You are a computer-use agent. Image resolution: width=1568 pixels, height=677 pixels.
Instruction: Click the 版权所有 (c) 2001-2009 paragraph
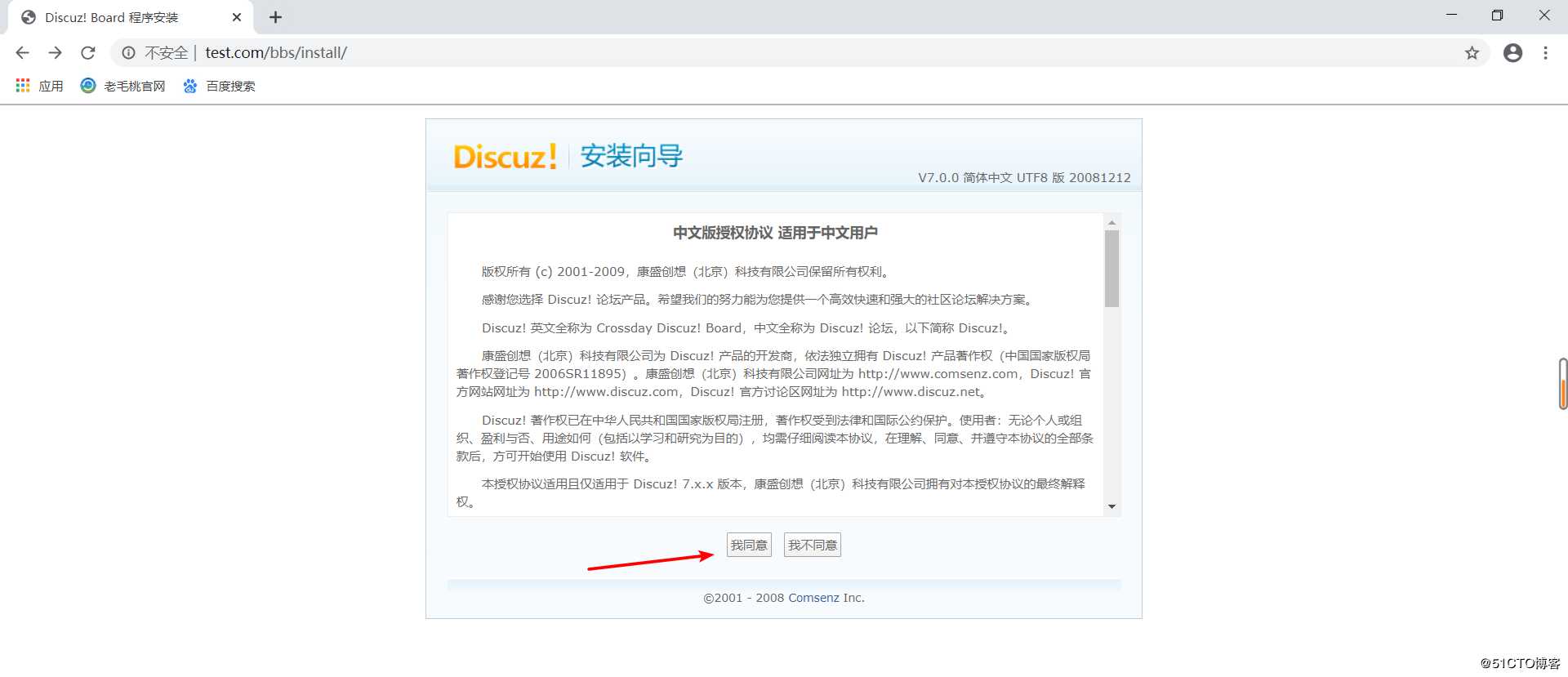[x=687, y=272]
